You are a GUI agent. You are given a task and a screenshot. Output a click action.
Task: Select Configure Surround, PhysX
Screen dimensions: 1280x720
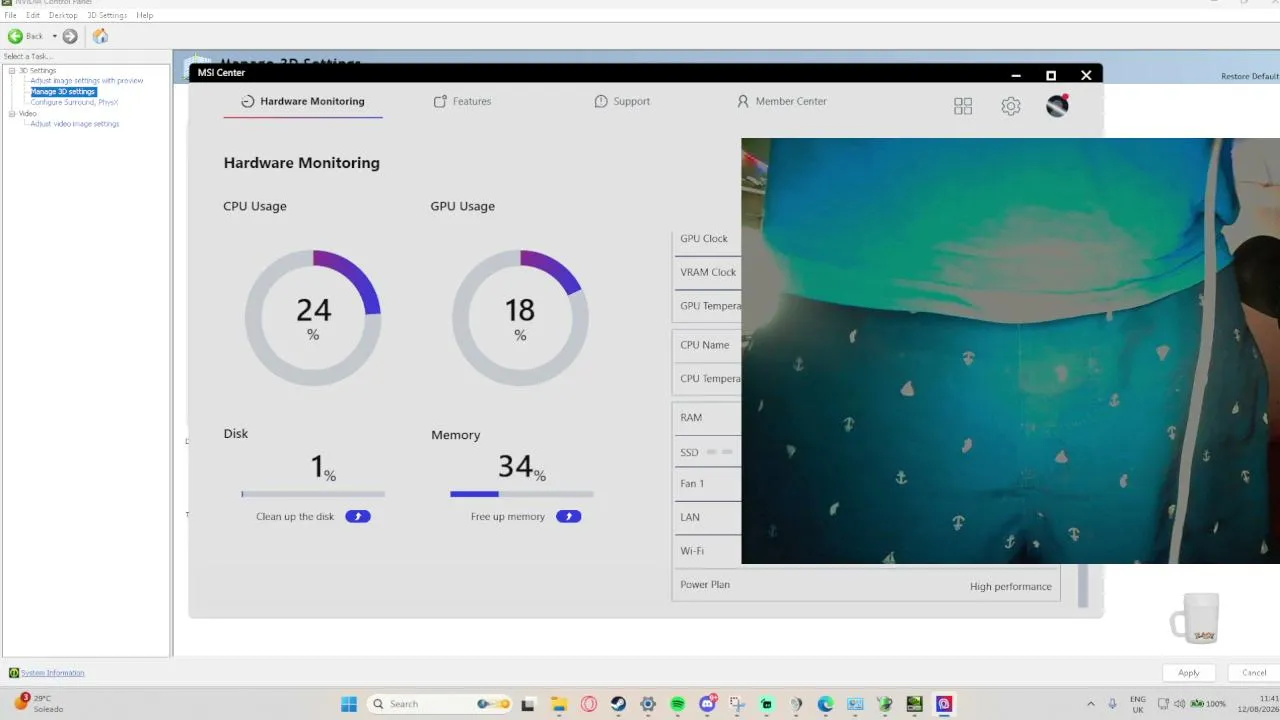click(x=74, y=102)
